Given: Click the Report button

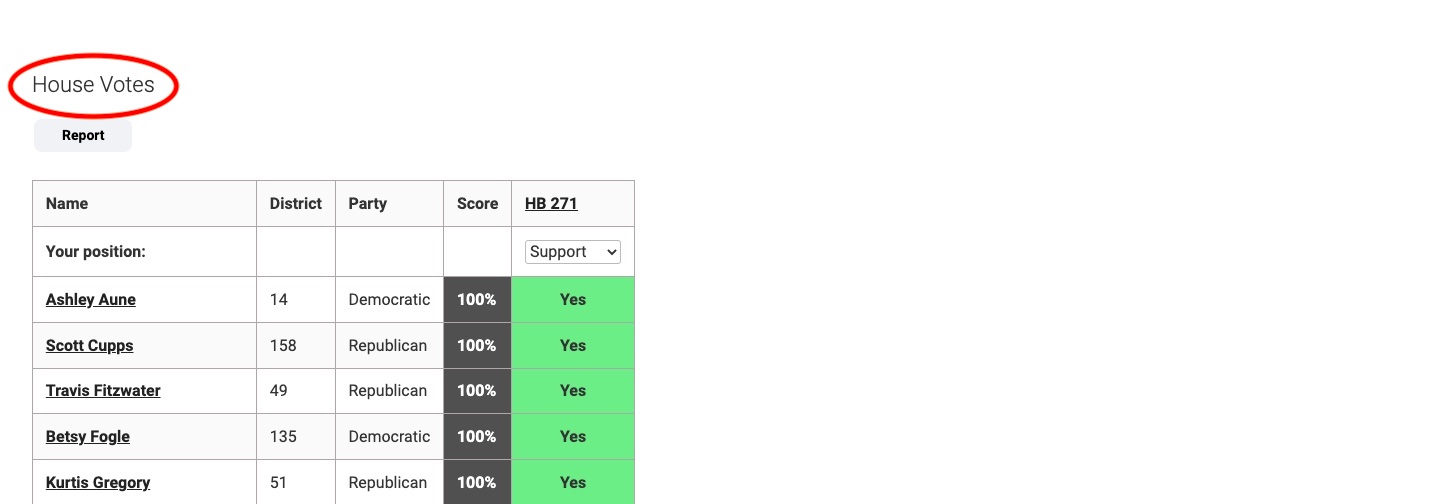Looking at the screenshot, I should click(x=83, y=136).
